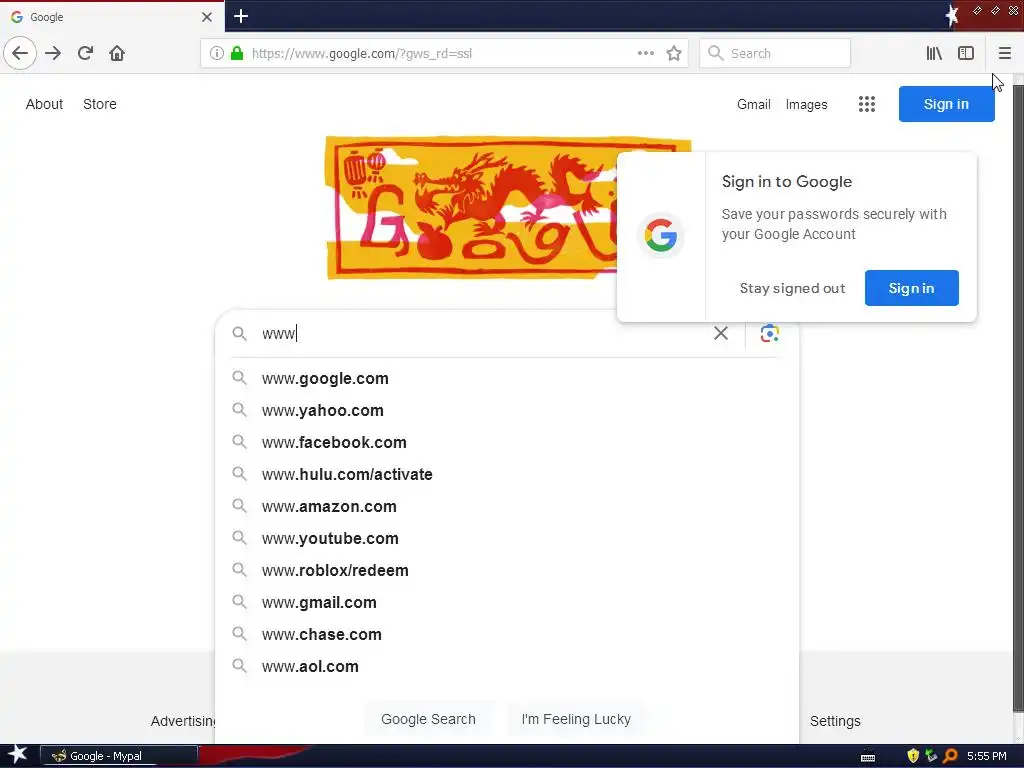Open the page actions three-dot menu

(x=645, y=53)
